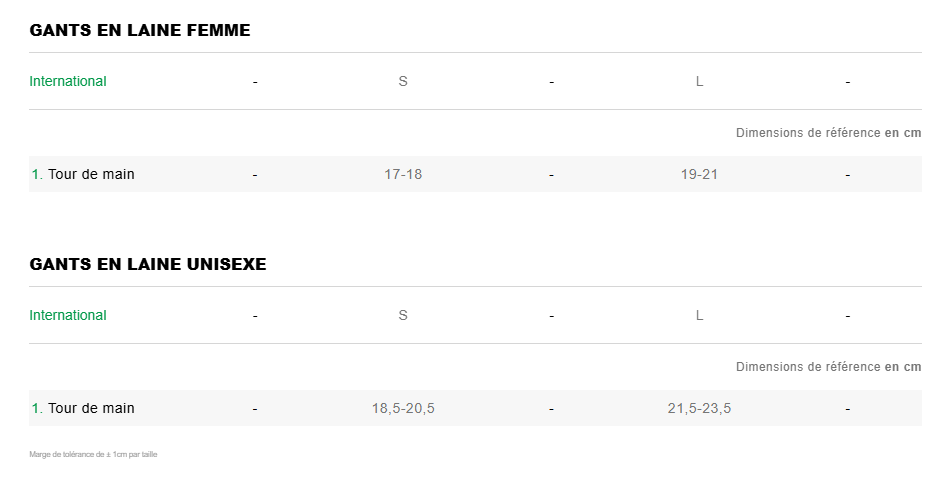Screen dimensions: 949x477
Task: Click the Marge de tolérance footnote
Action: 93,454
